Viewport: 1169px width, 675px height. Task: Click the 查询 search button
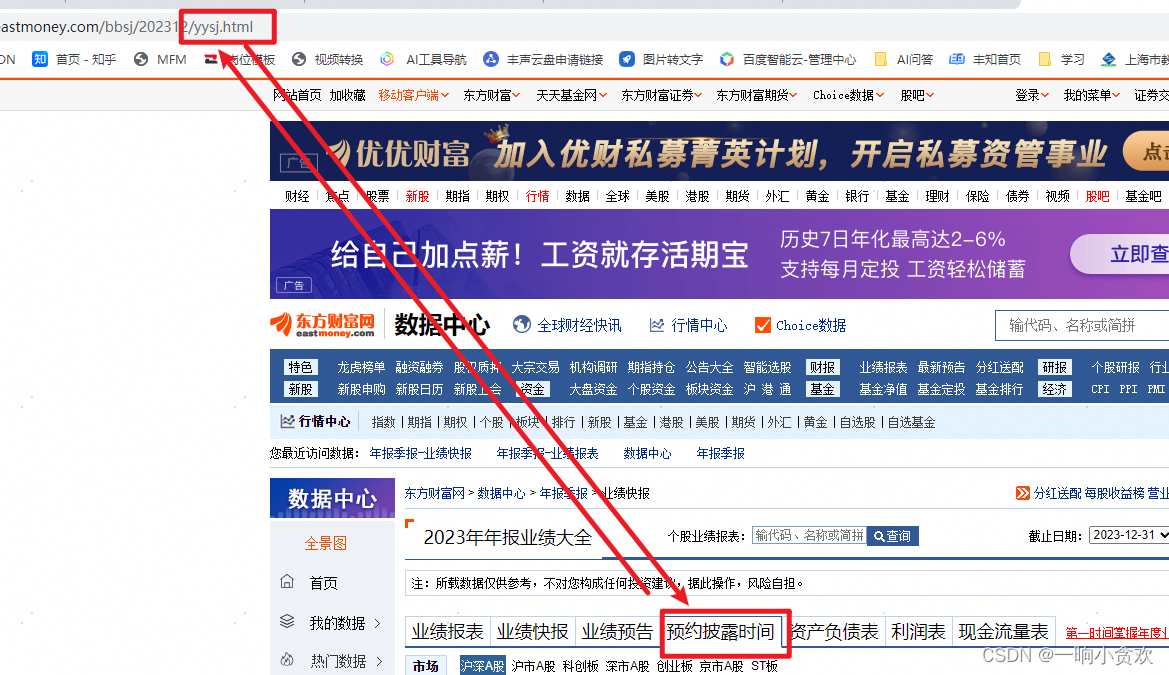(x=892, y=536)
